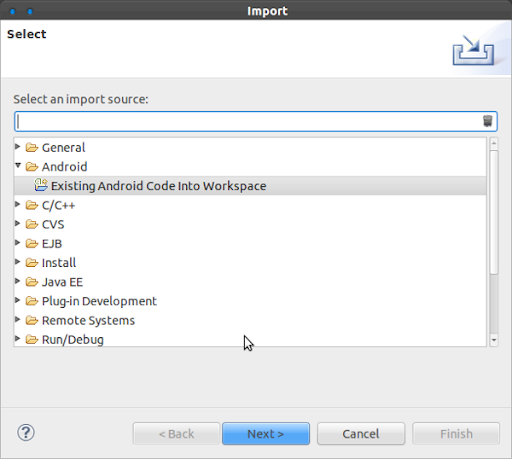Image resolution: width=512 pixels, height=459 pixels.
Task: Click the scrollbar up arrow
Action: [494, 144]
